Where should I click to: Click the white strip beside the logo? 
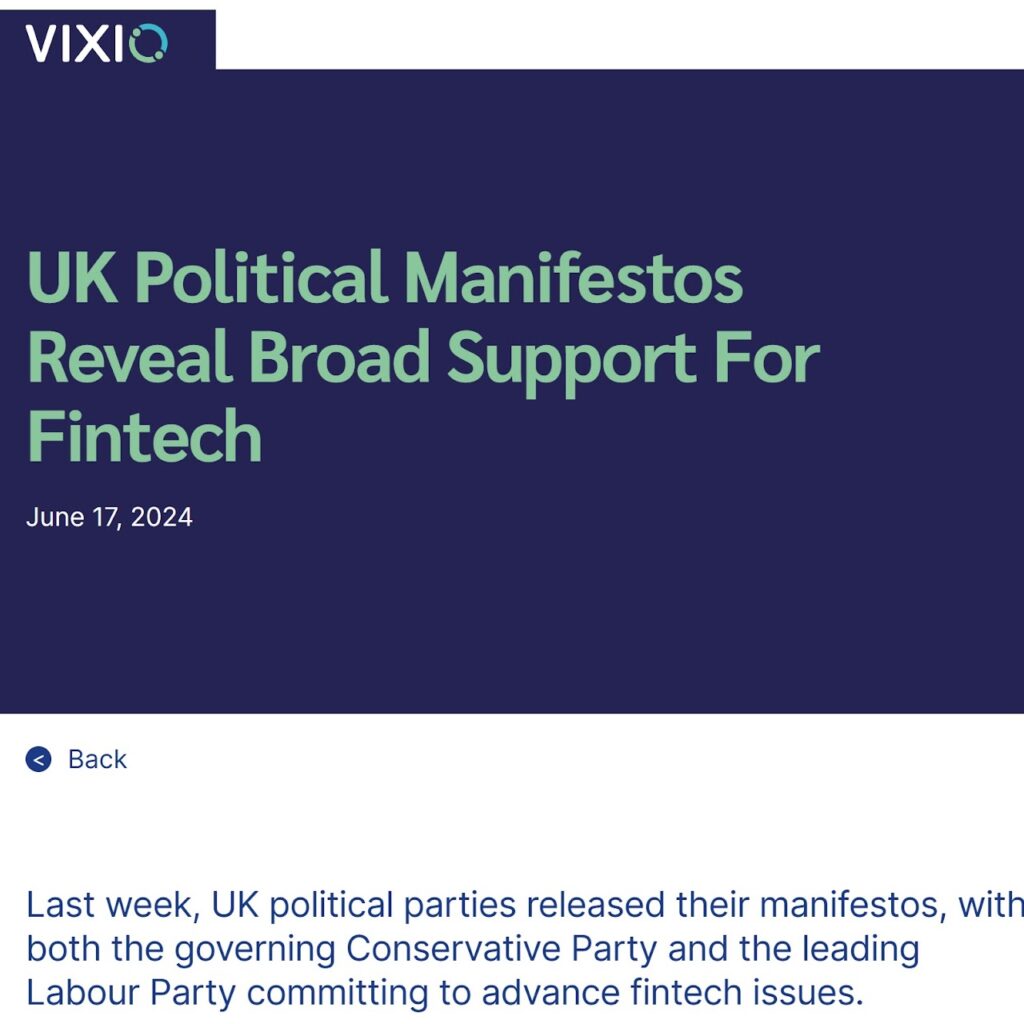coord(620,34)
